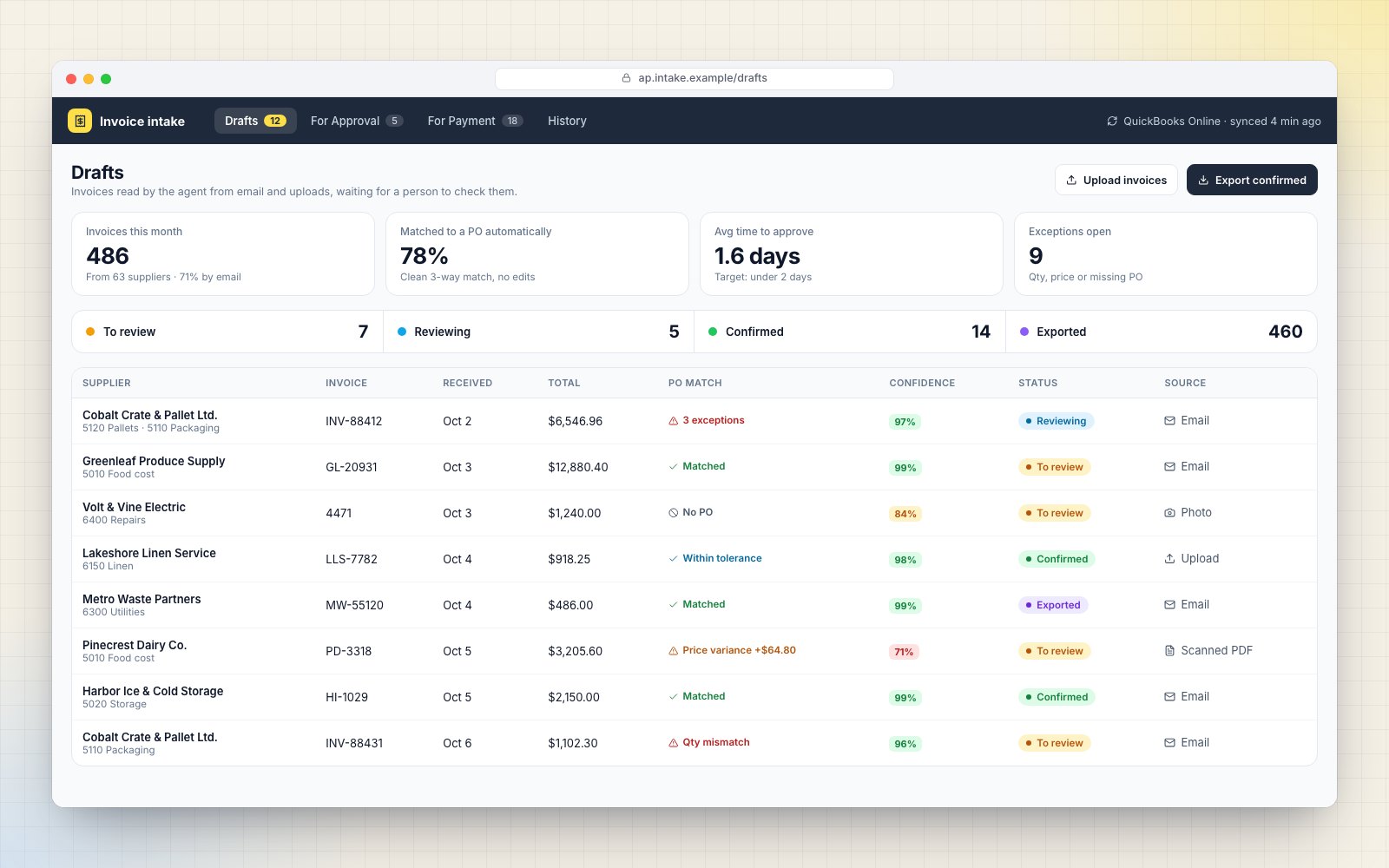Click the Exported status badge for MW-55120
Viewport: 1389px width, 868px height.
tap(1053, 605)
